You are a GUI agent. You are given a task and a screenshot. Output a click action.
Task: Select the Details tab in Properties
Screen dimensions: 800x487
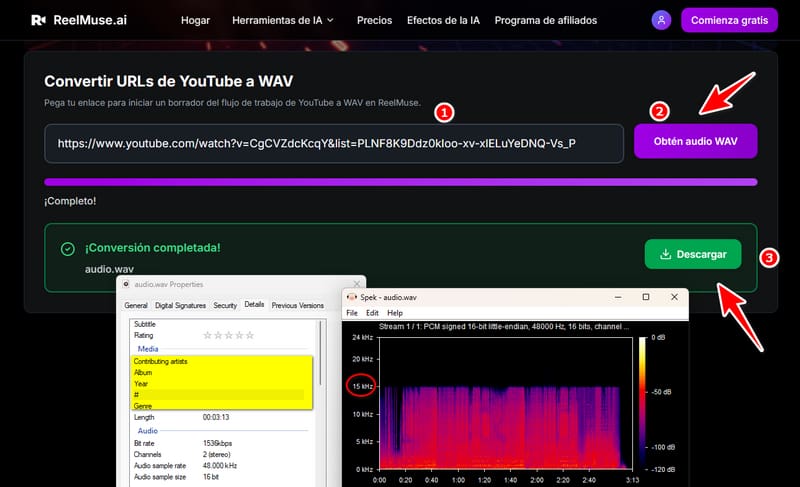(x=254, y=304)
